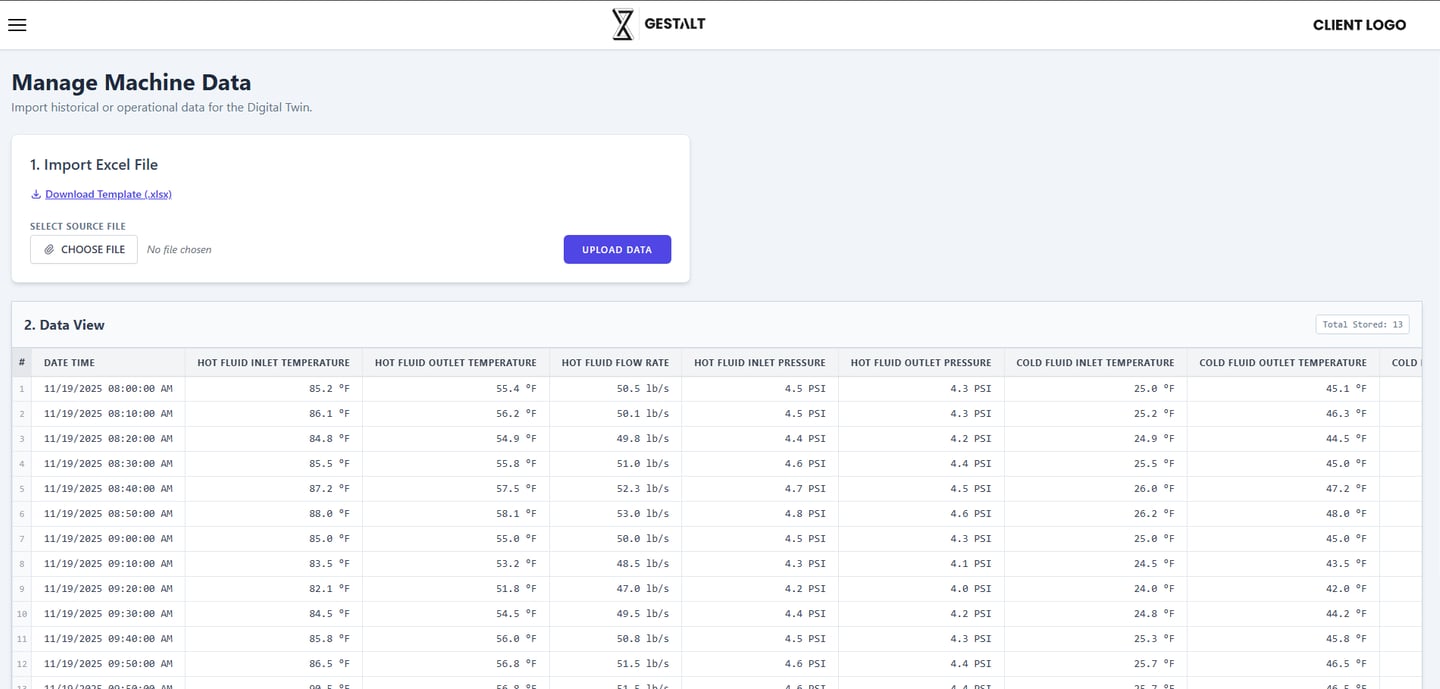Select the 11/19/2025 08:50:00 AM cell
This screenshot has width=1440, height=689.
click(x=108, y=513)
